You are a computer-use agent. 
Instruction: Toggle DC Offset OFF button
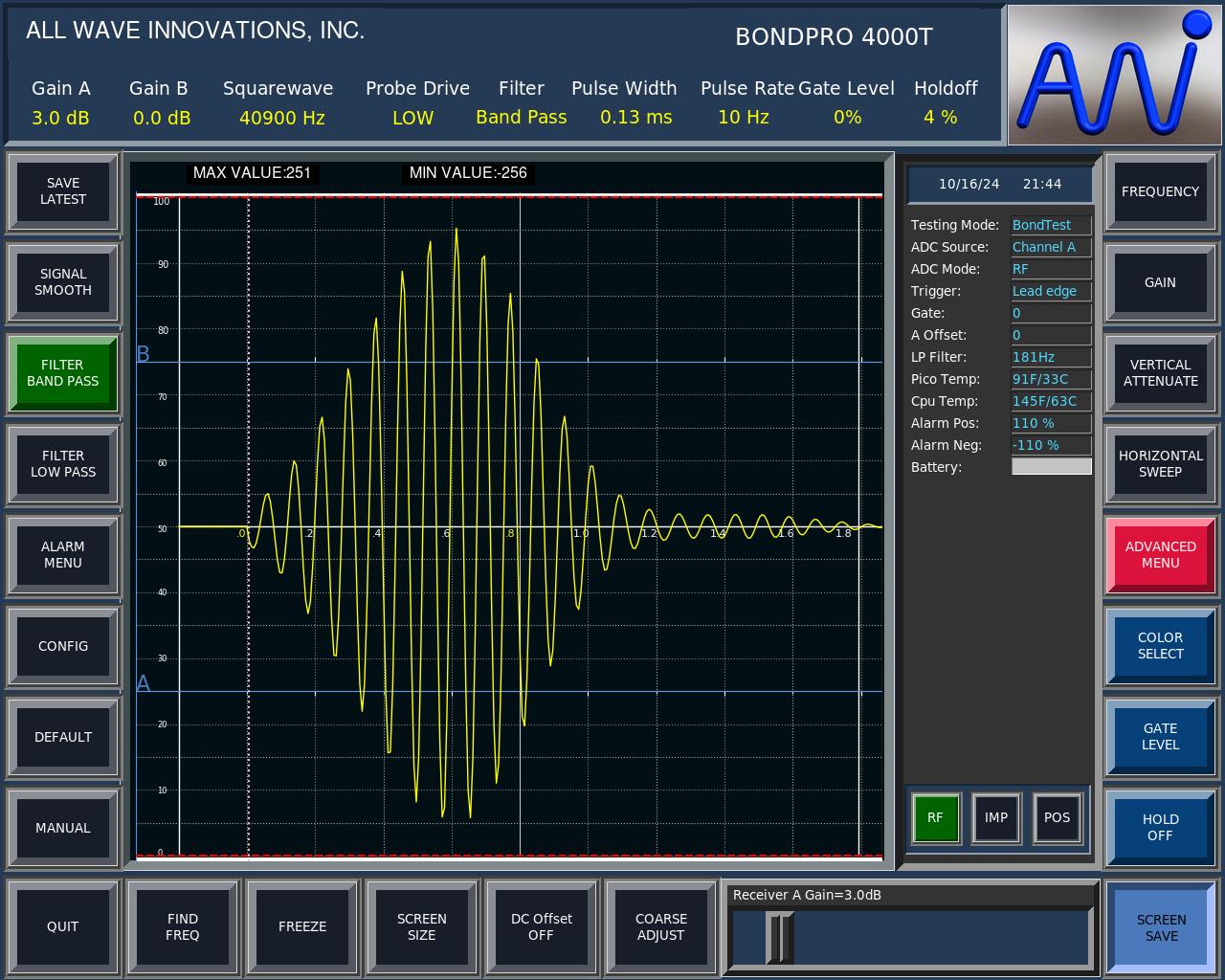[542, 926]
